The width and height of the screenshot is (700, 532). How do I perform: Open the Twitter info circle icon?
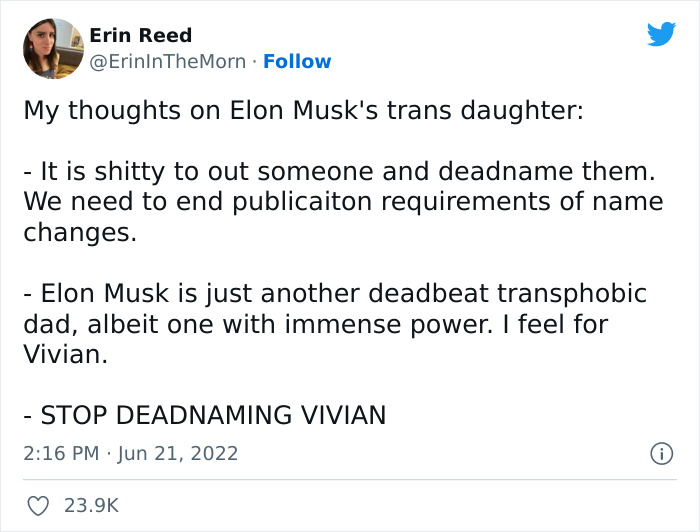click(660, 453)
